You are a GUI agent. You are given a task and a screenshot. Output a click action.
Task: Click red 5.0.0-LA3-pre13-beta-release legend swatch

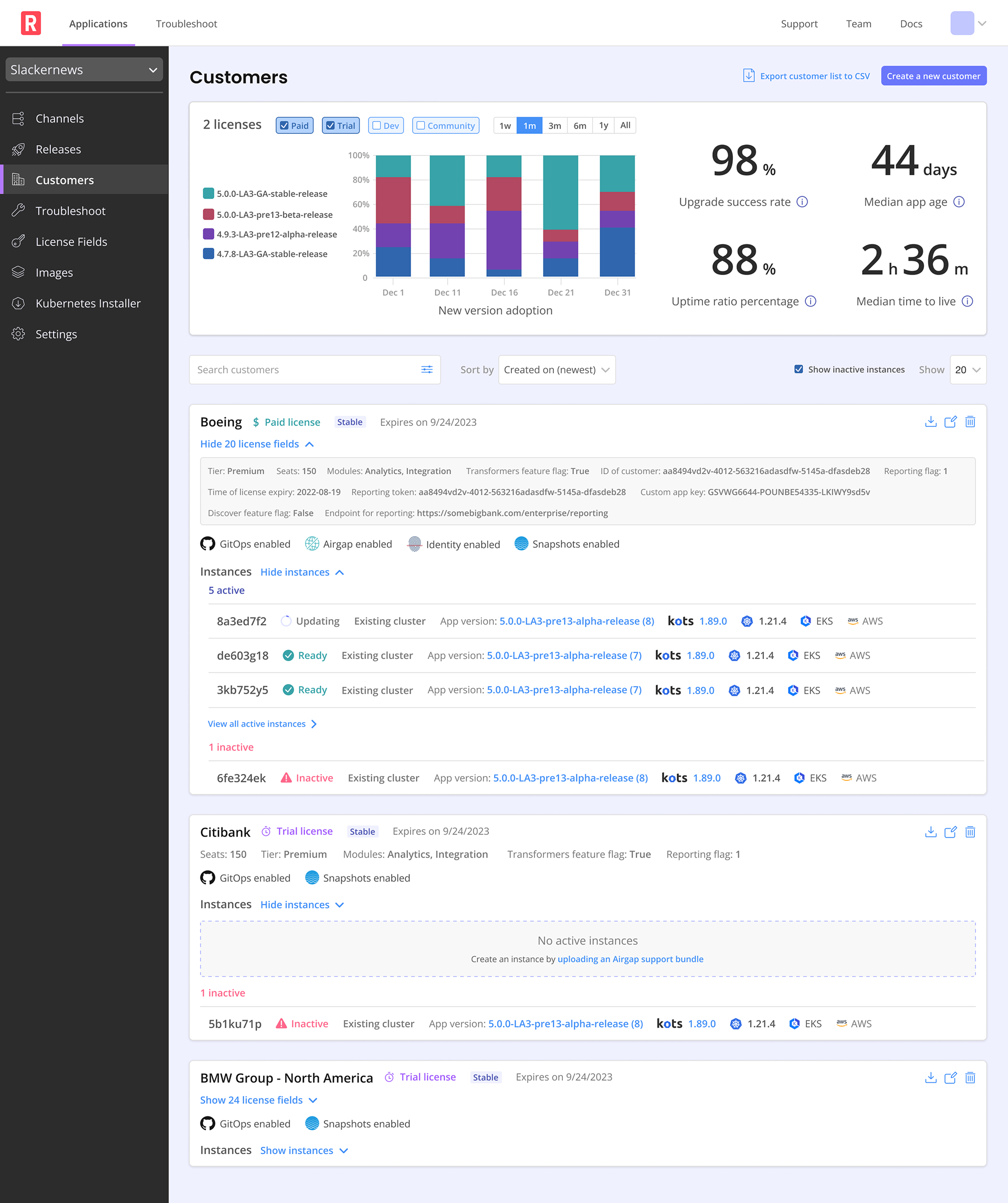coord(208,214)
